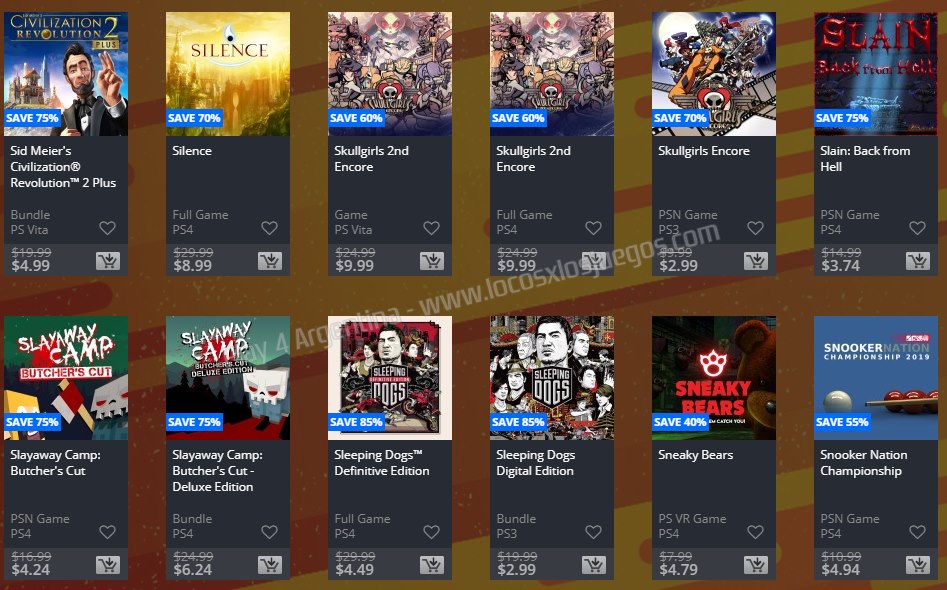Add Slain: Back from Hell to cart
This screenshot has width=947, height=590.
pyautogui.click(x=917, y=261)
